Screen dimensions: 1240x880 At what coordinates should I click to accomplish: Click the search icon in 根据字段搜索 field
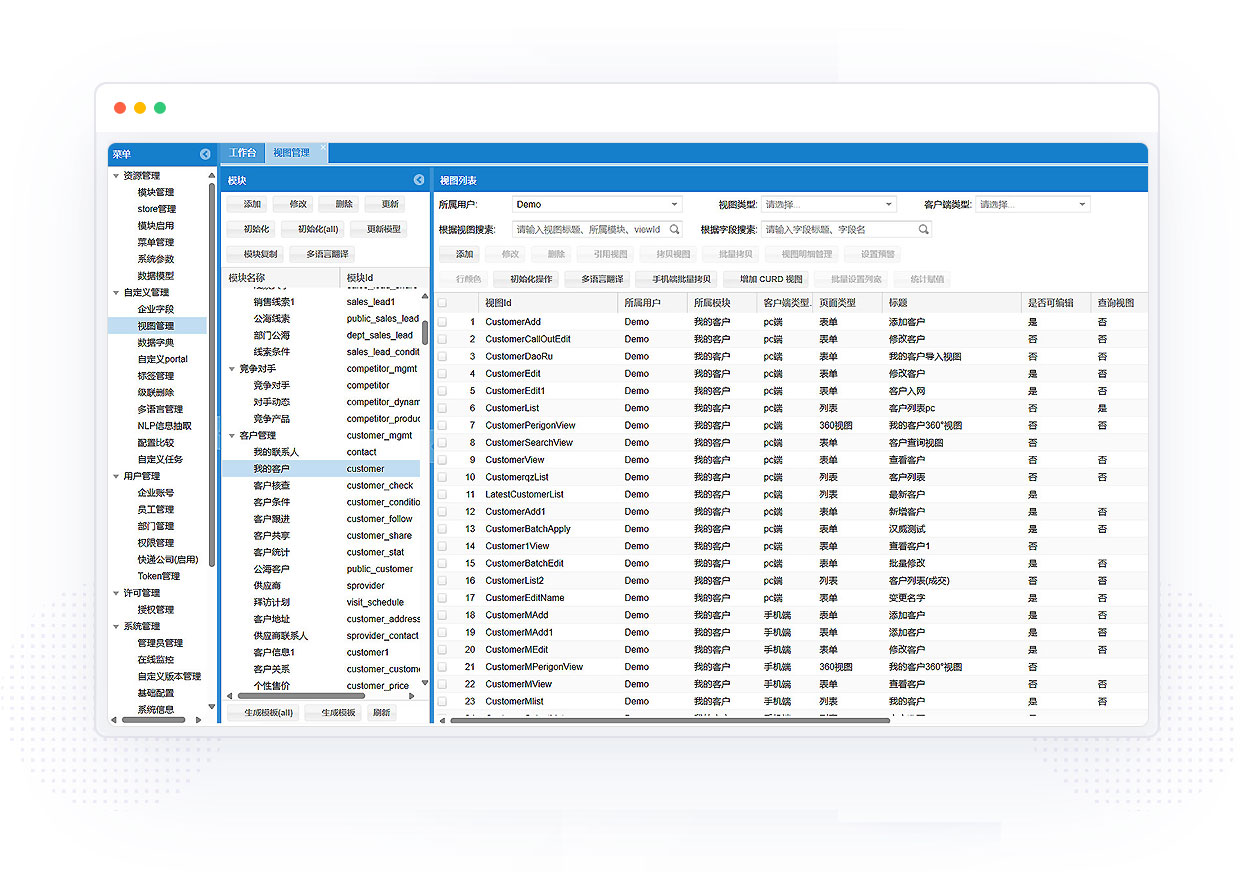tap(924, 229)
